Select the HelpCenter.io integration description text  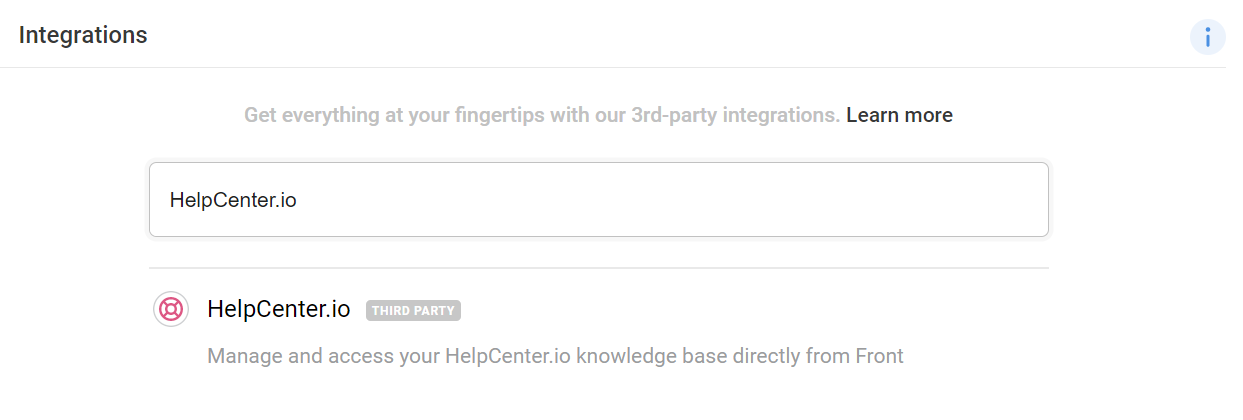(x=555, y=356)
